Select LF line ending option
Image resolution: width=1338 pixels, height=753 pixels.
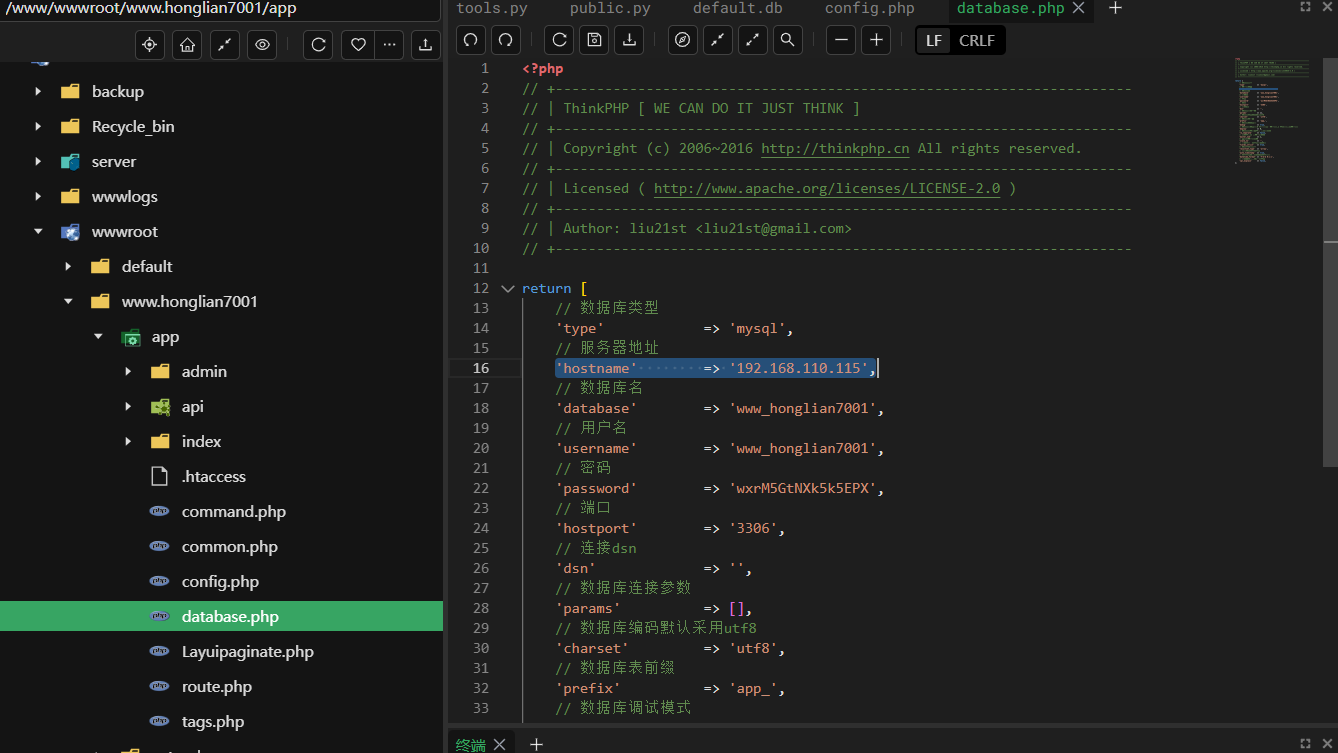(x=934, y=41)
